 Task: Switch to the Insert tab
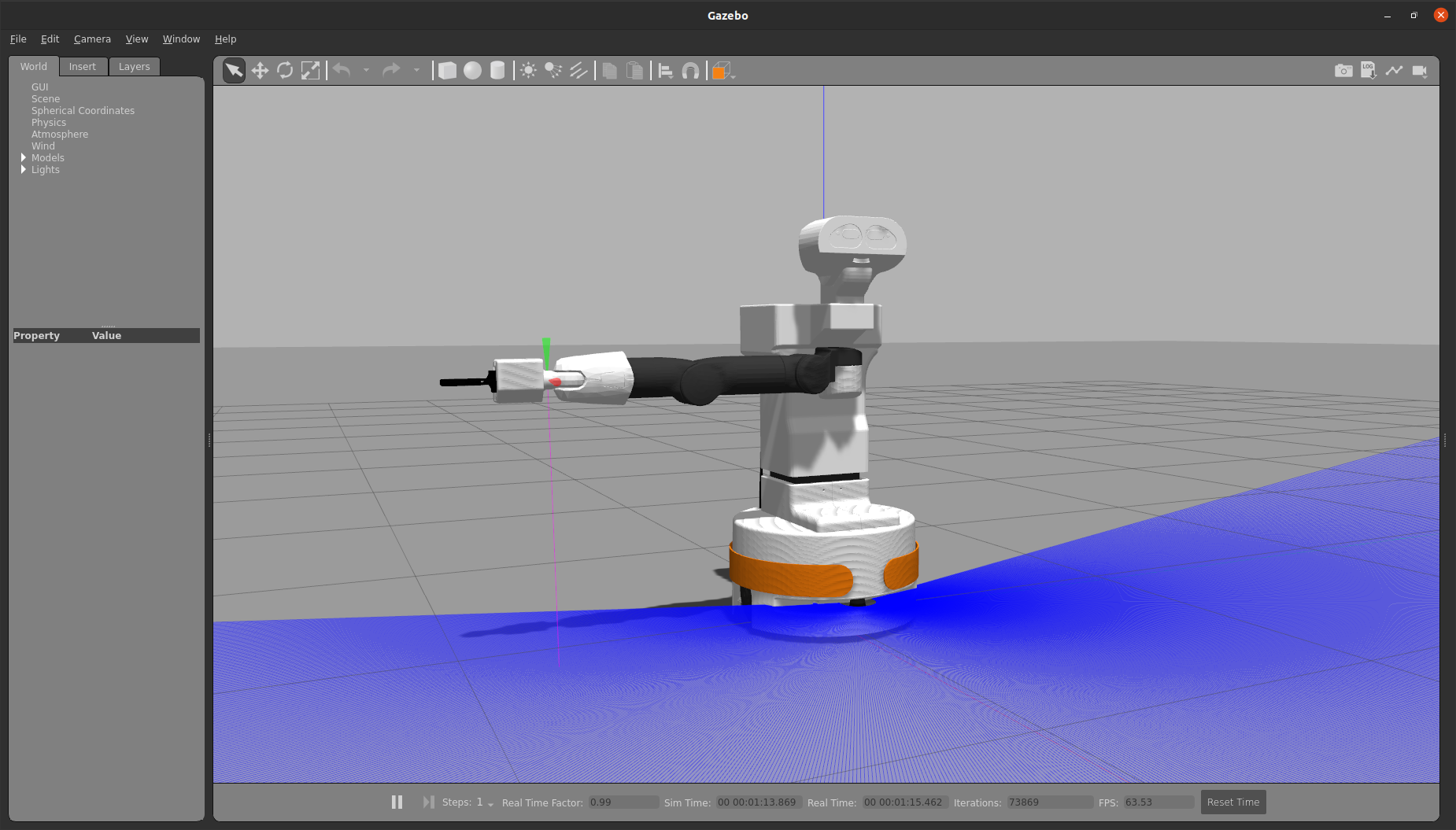point(83,66)
